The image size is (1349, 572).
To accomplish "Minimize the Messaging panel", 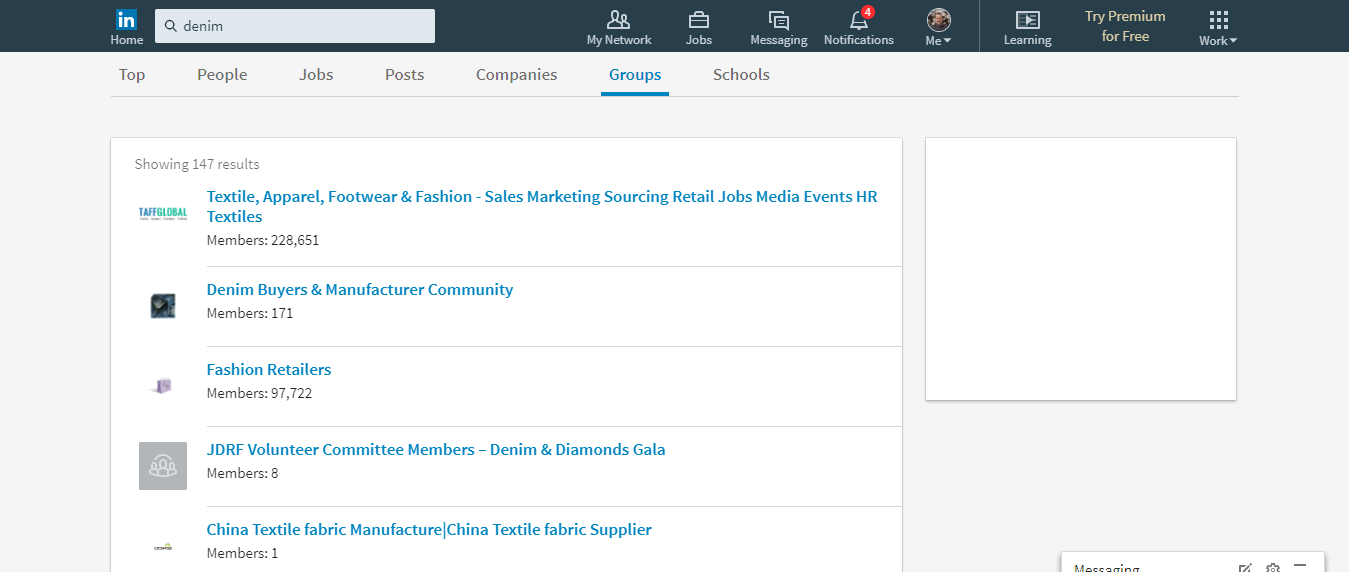I will click(x=1300, y=566).
